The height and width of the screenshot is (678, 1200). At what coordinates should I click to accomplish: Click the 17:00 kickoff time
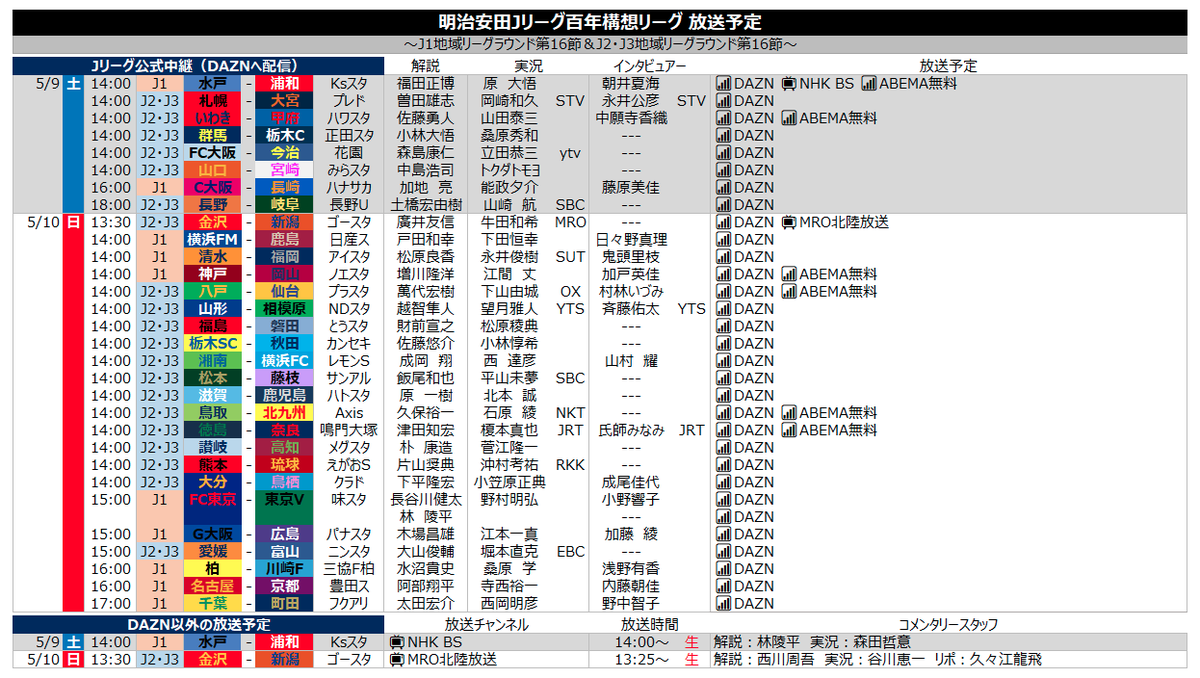pyautogui.click(x=110, y=603)
